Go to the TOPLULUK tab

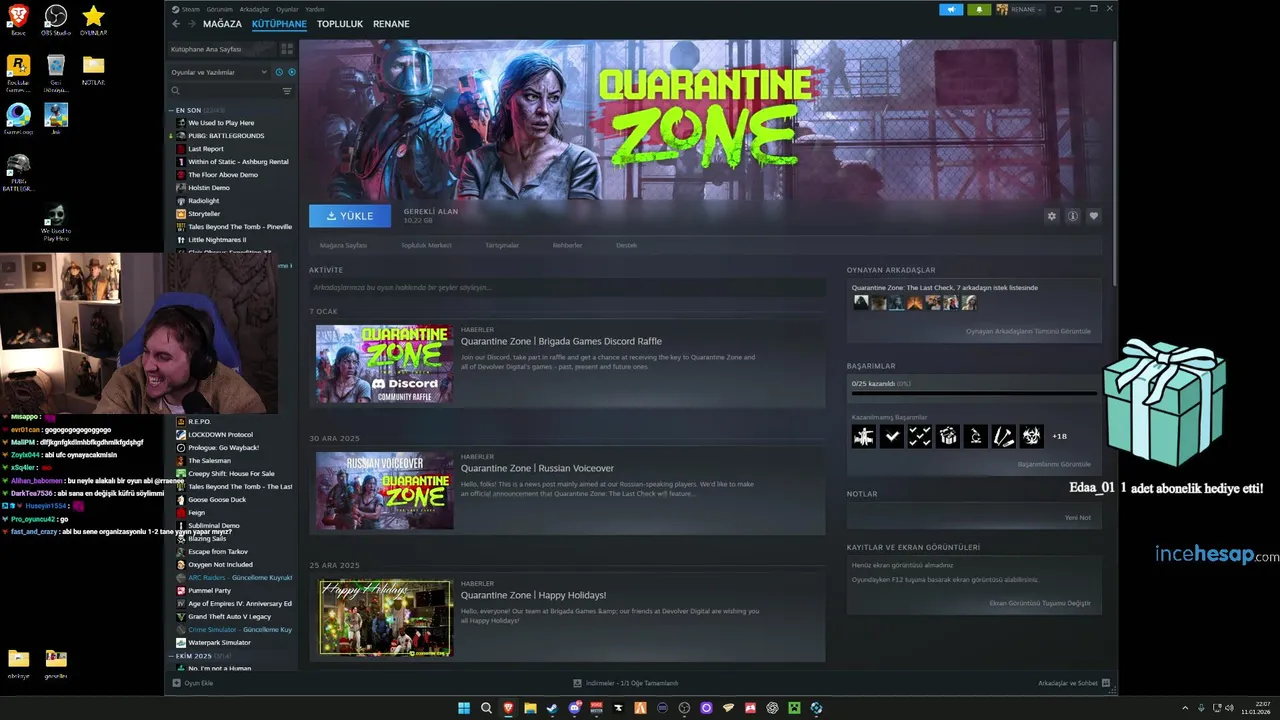340,24
